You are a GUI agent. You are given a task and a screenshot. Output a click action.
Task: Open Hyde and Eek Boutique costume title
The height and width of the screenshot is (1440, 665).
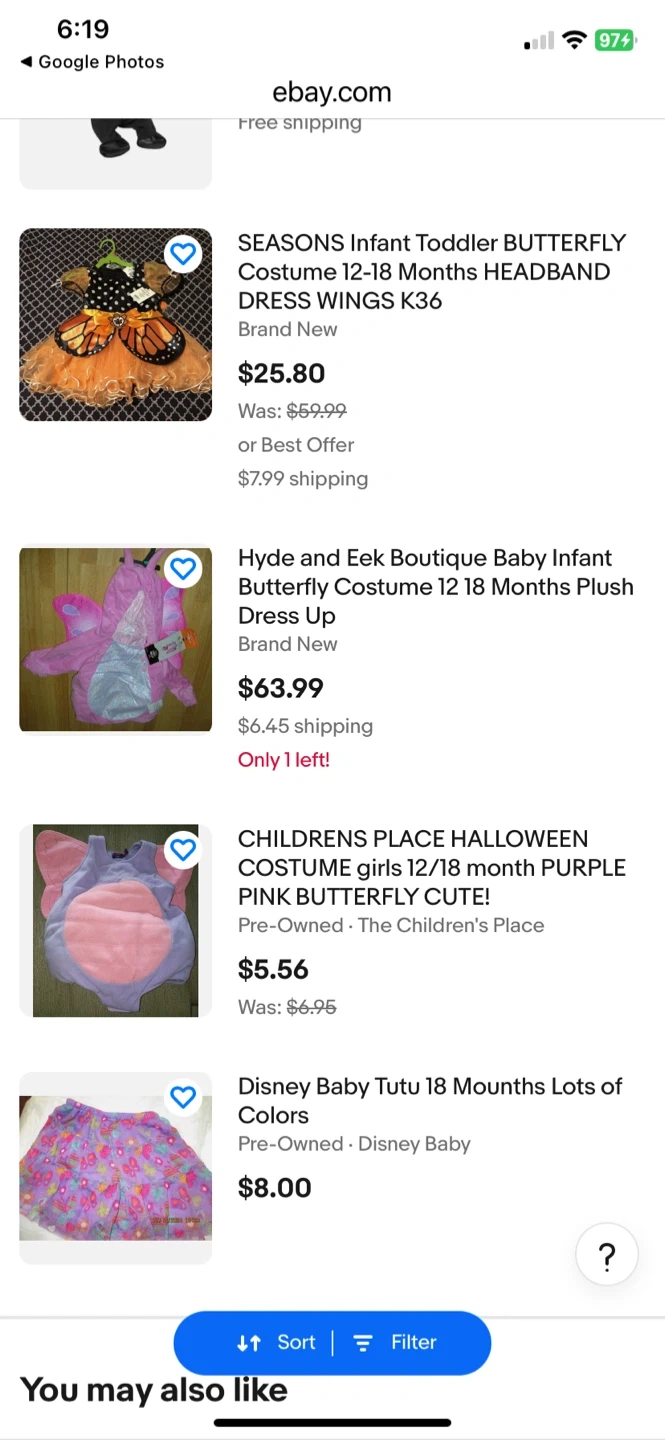coord(435,586)
